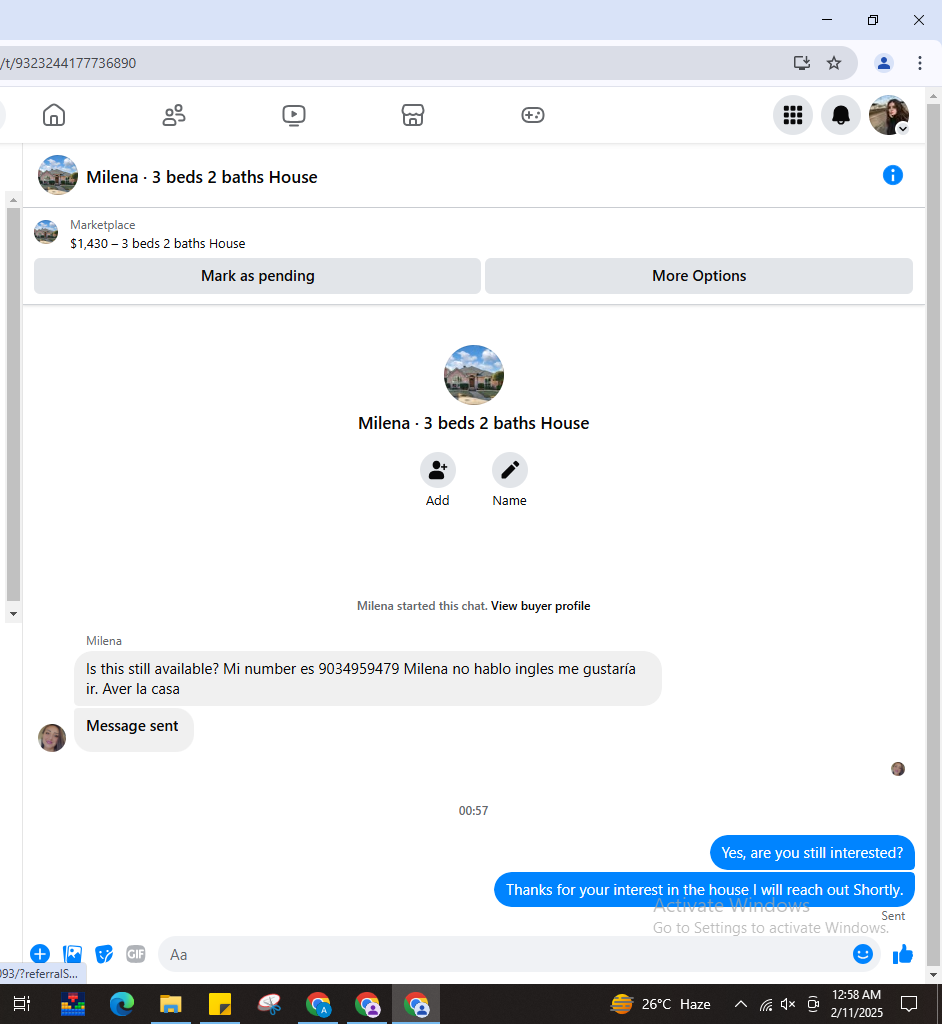Attach a photo using the image icon
Screen dimensions: 942x1024
73,954
